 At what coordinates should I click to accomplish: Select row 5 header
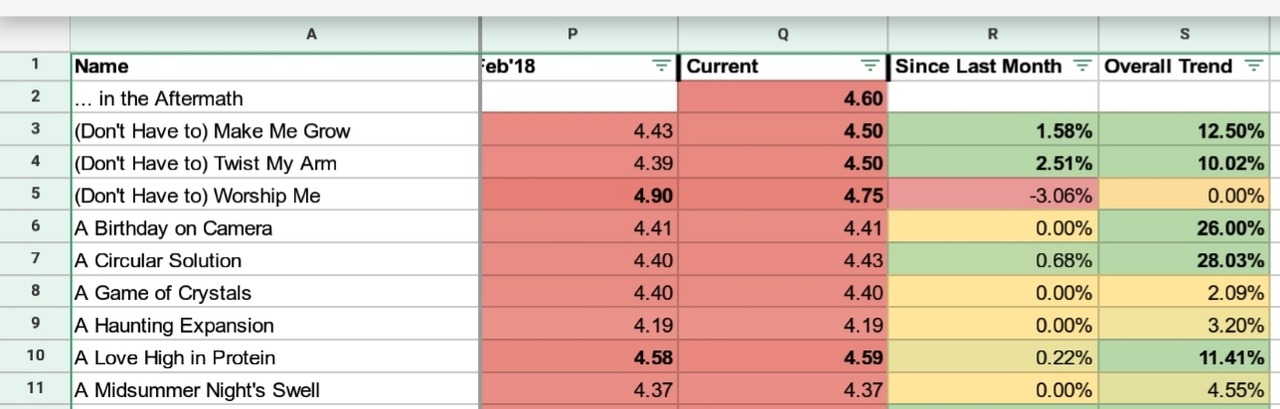pos(35,195)
